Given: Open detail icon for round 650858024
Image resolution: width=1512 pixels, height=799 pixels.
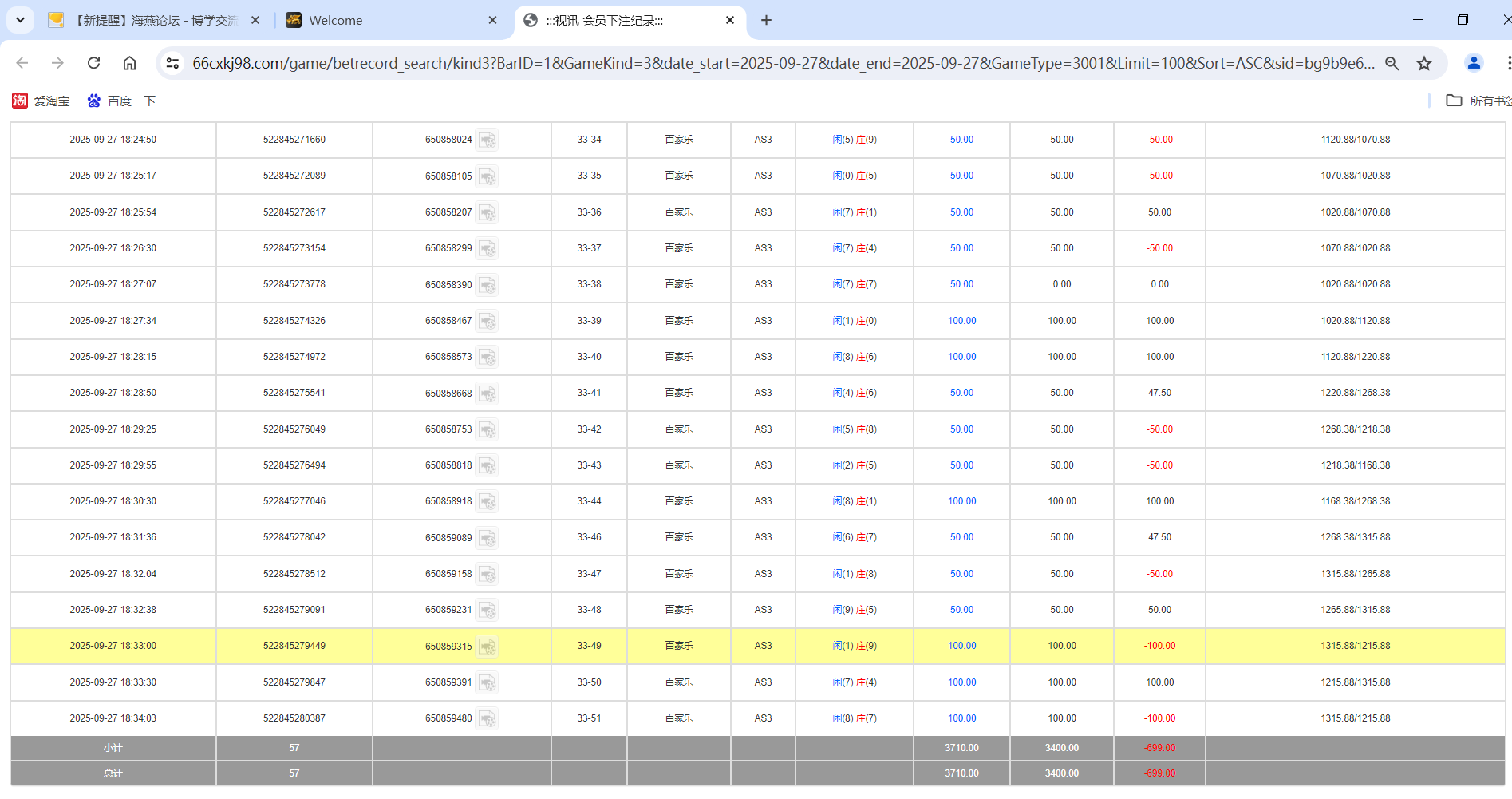Looking at the screenshot, I should 488,140.
